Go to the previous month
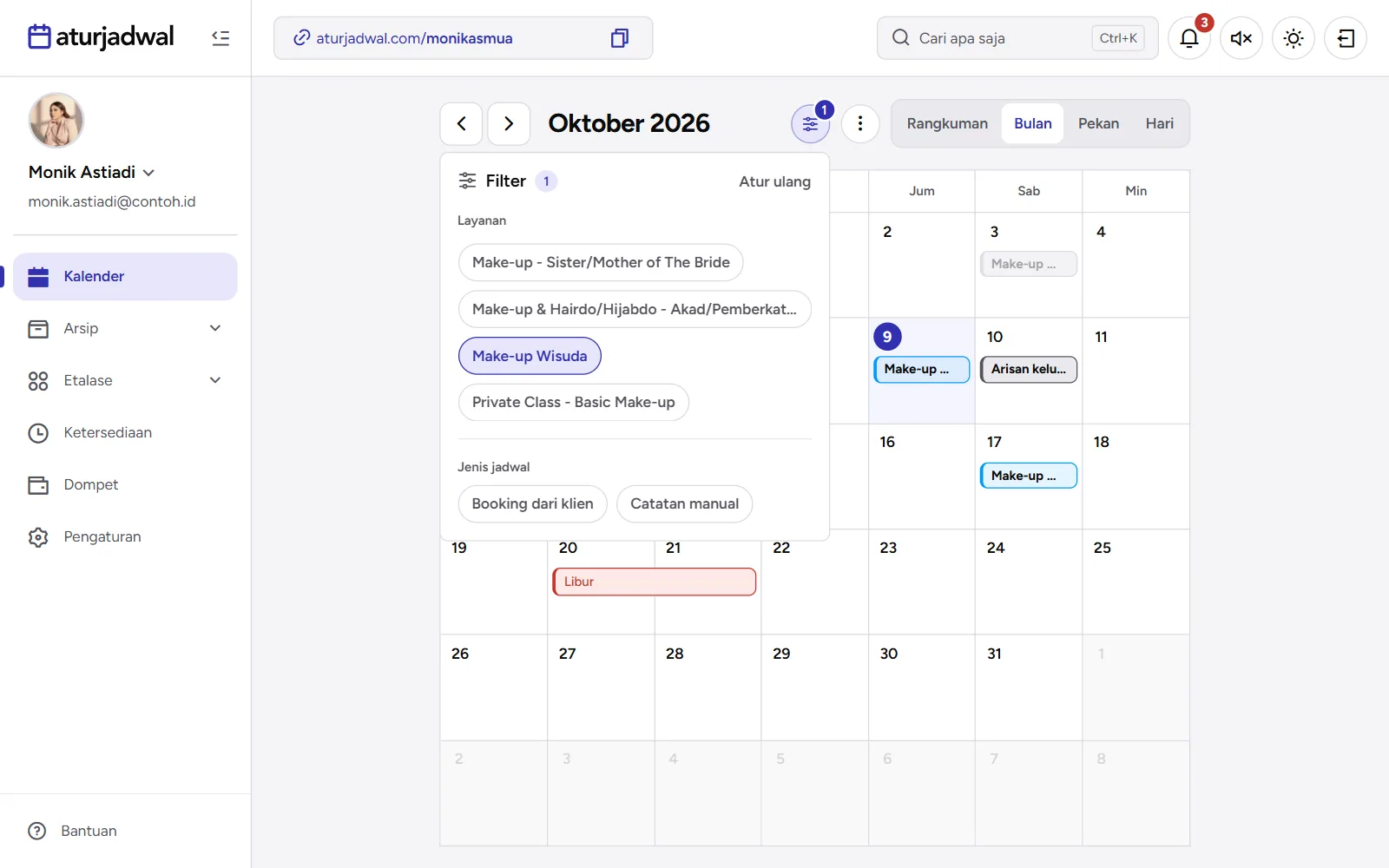This screenshot has height=868, width=1389. 461,123
